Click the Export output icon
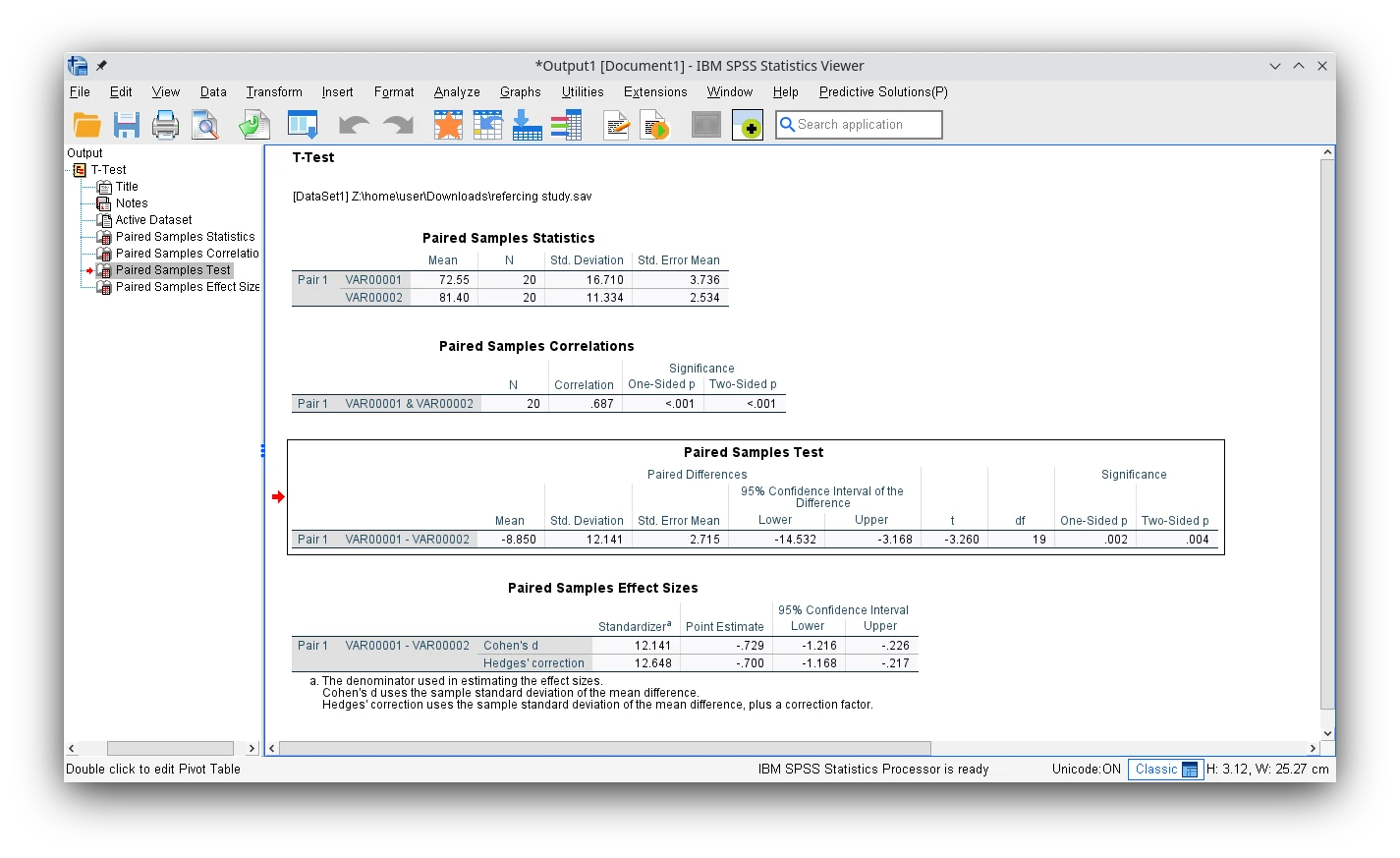The image size is (1400, 858). [254, 125]
